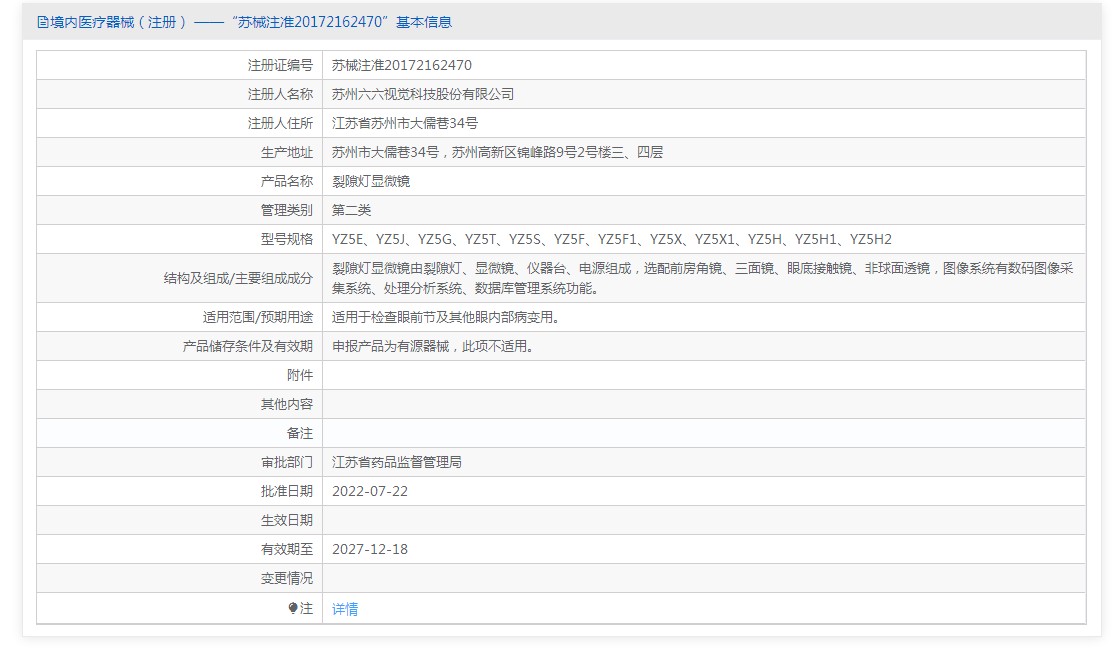Select intended use text 适用于检查眼前节及其他眼内部病变用
This screenshot has width=1113, height=663.
446,317
